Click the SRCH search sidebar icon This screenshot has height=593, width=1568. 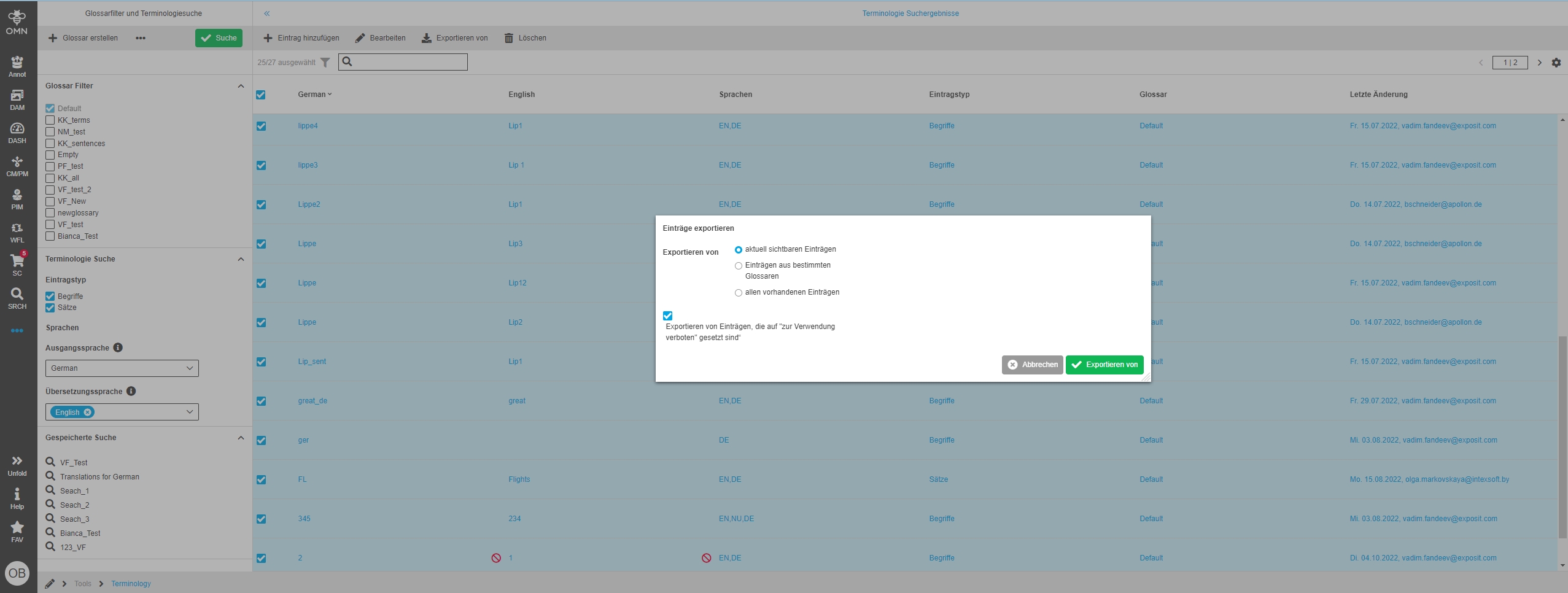tap(17, 298)
